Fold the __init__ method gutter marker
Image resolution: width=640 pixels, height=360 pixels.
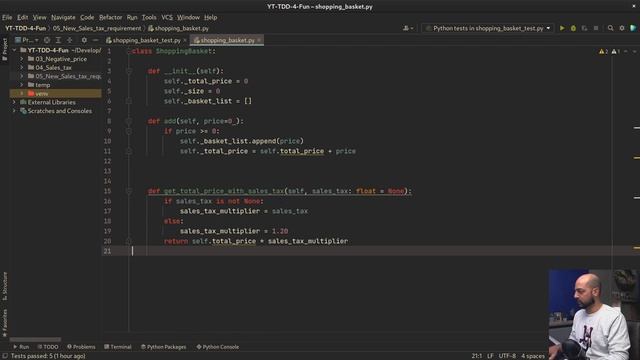[x=129, y=71]
